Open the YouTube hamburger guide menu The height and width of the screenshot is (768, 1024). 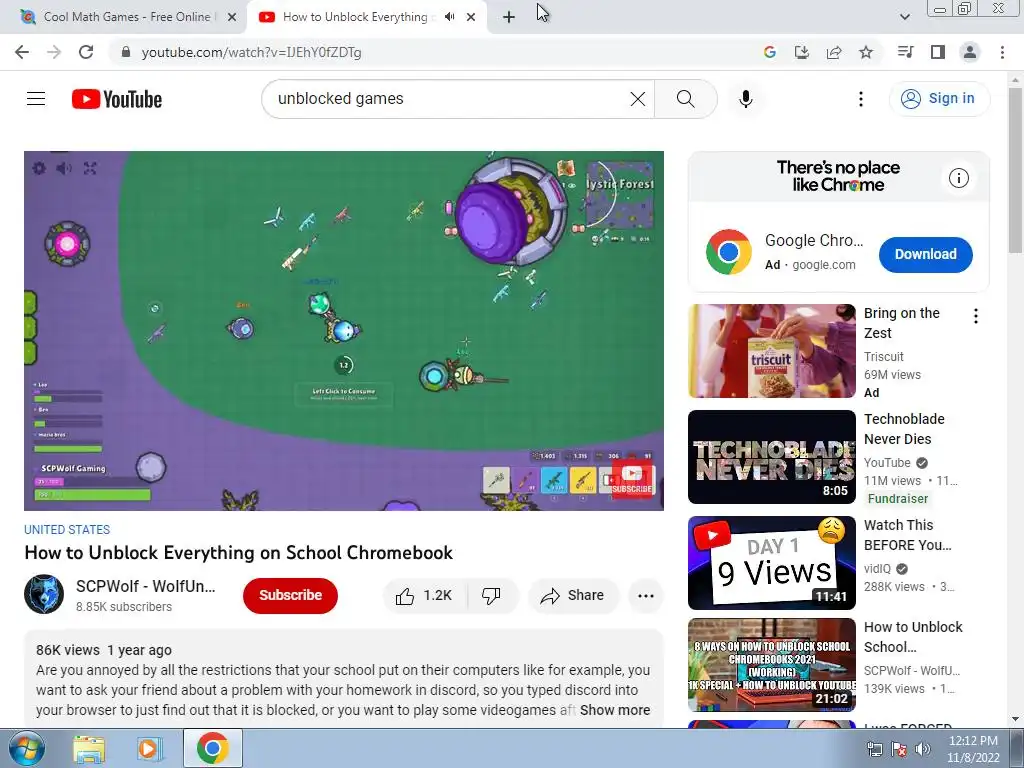(x=36, y=99)
